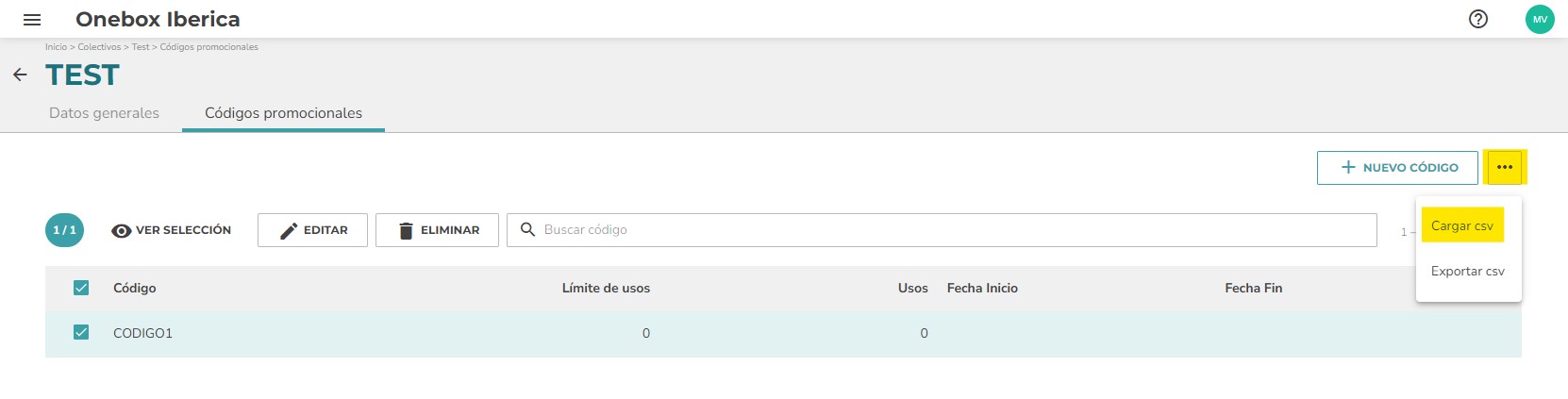
Task: Switch to the Datos generales tab
Action: pyautogui.click(x=104, y=113)
